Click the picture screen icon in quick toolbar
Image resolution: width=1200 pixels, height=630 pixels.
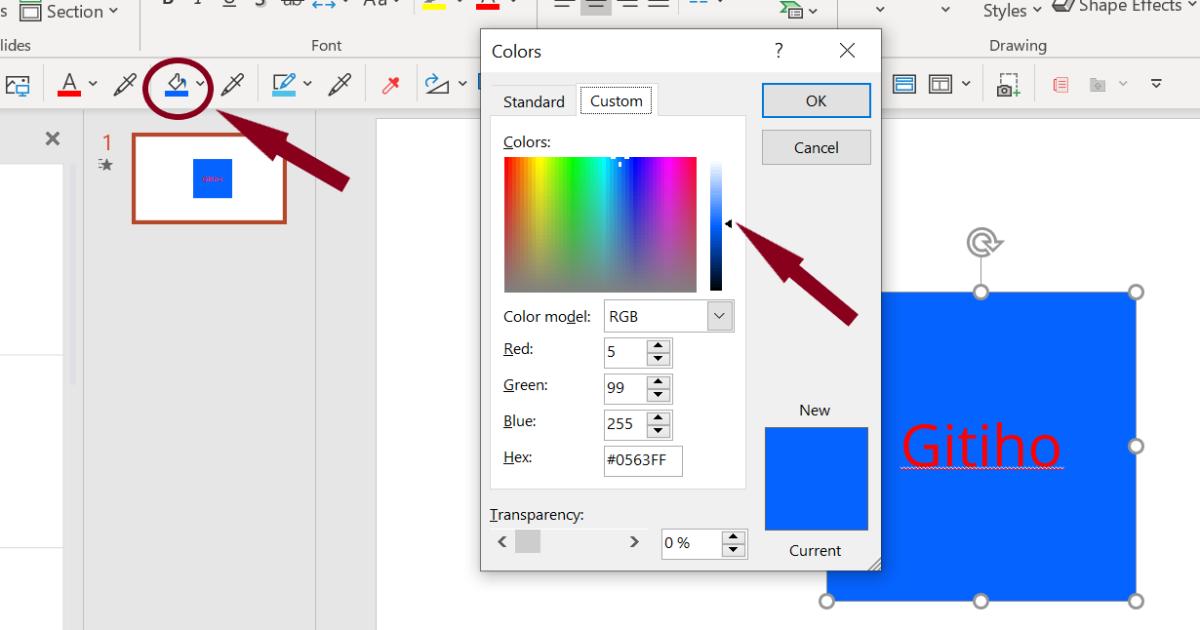[x=16, y=84]
